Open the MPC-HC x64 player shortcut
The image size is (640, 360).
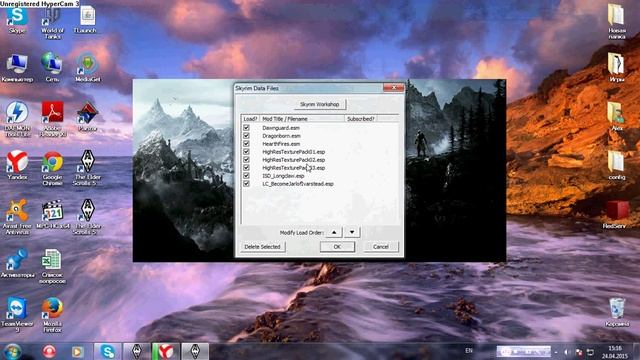pyautogui.click(x=53, y=214)
